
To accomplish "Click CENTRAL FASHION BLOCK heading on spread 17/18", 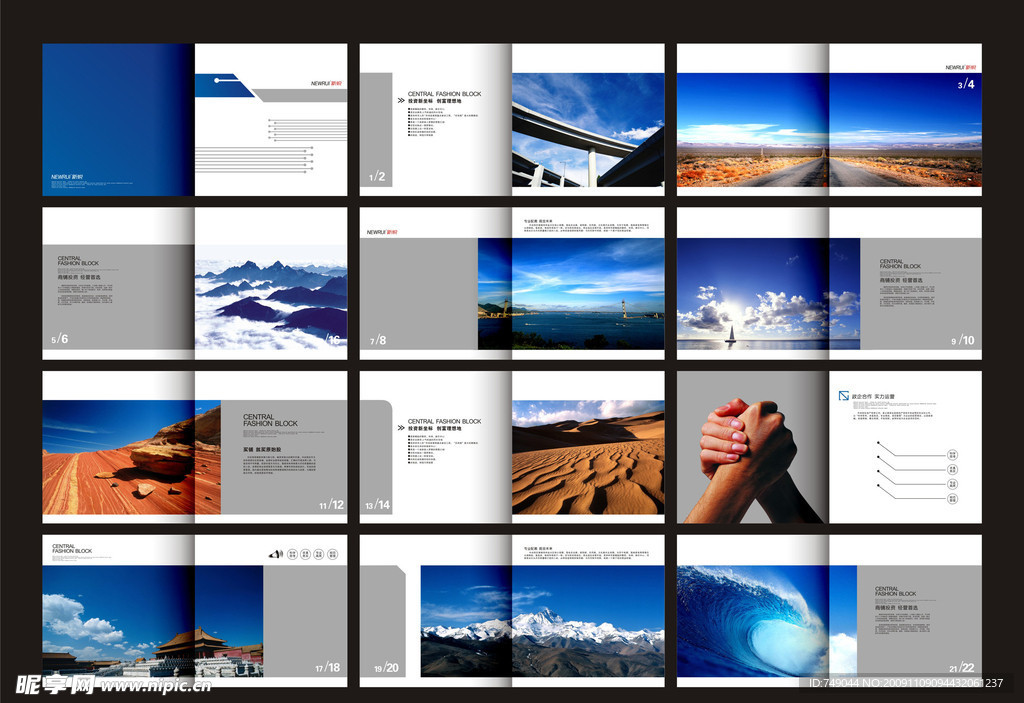I will point(72,549).
